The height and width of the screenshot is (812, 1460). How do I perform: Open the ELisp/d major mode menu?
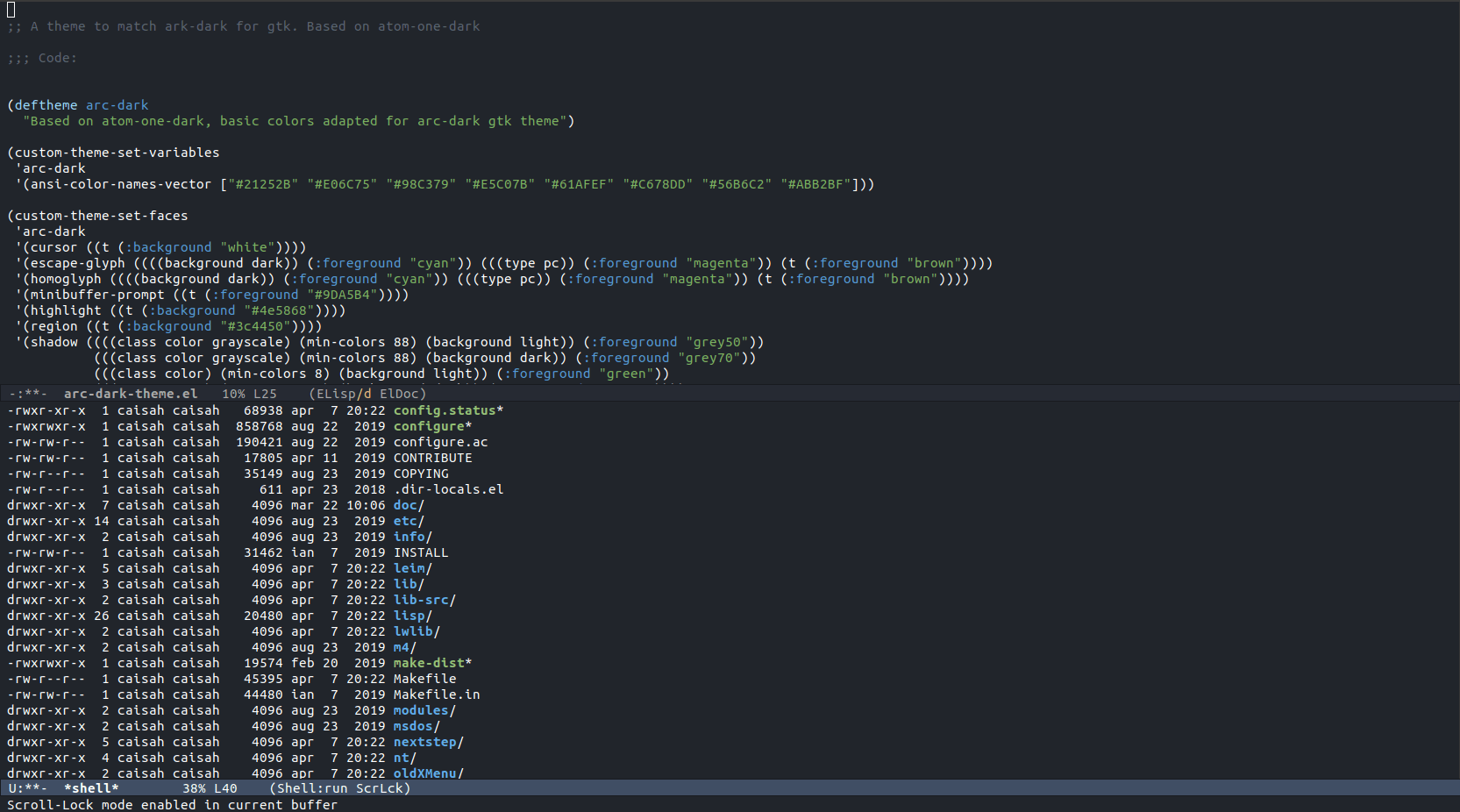(x=343, y=394)
